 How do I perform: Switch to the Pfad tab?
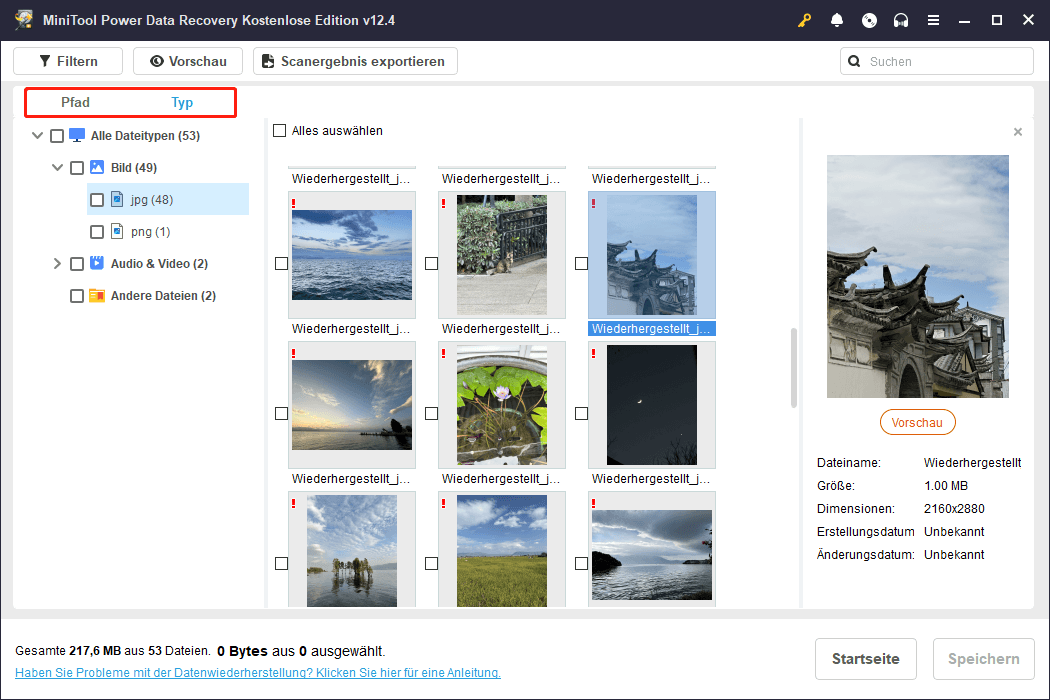coord(75,102)
